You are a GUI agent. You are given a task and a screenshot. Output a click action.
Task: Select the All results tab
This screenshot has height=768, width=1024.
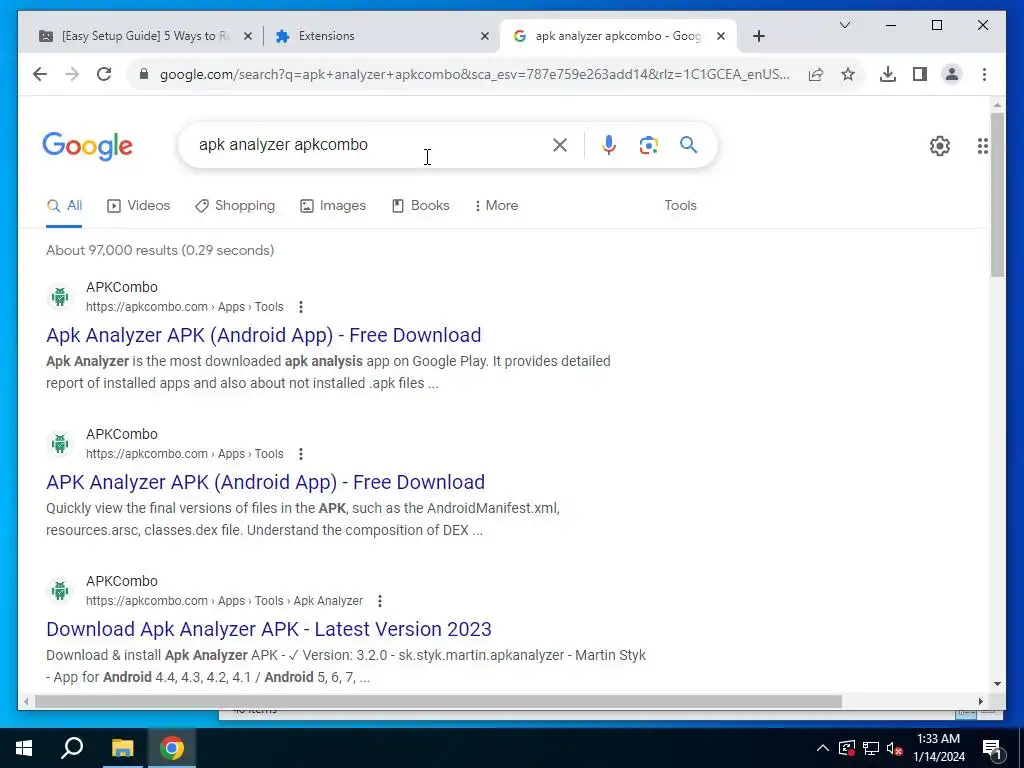pos(64,206)
